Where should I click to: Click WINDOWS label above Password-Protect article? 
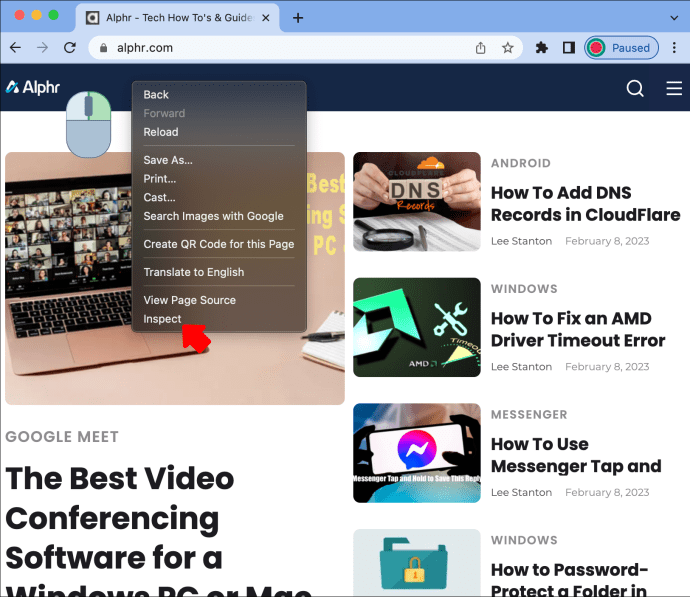(524, 540)
